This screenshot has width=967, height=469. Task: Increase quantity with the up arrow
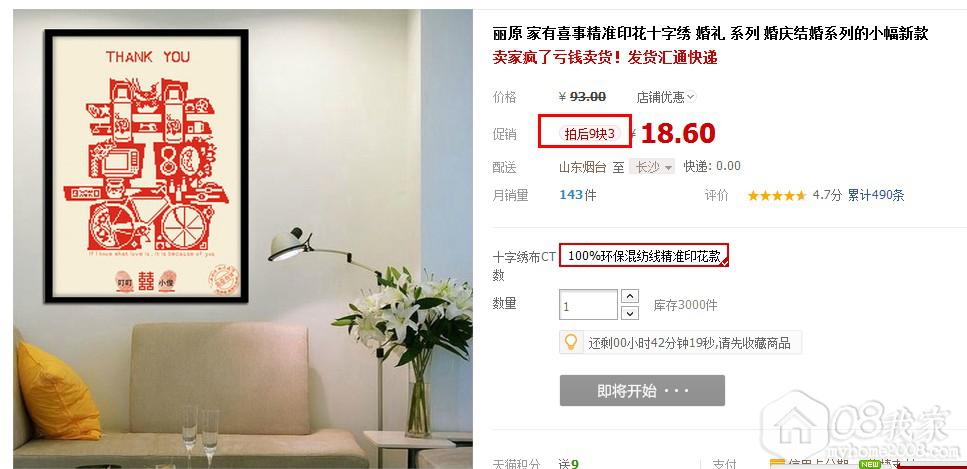point(629,296)
